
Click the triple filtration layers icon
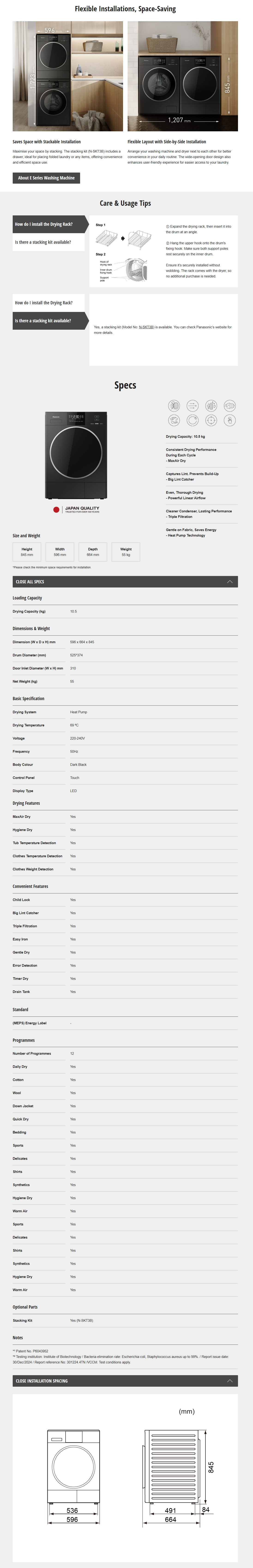pyautogui.click(x=230, y=405)
